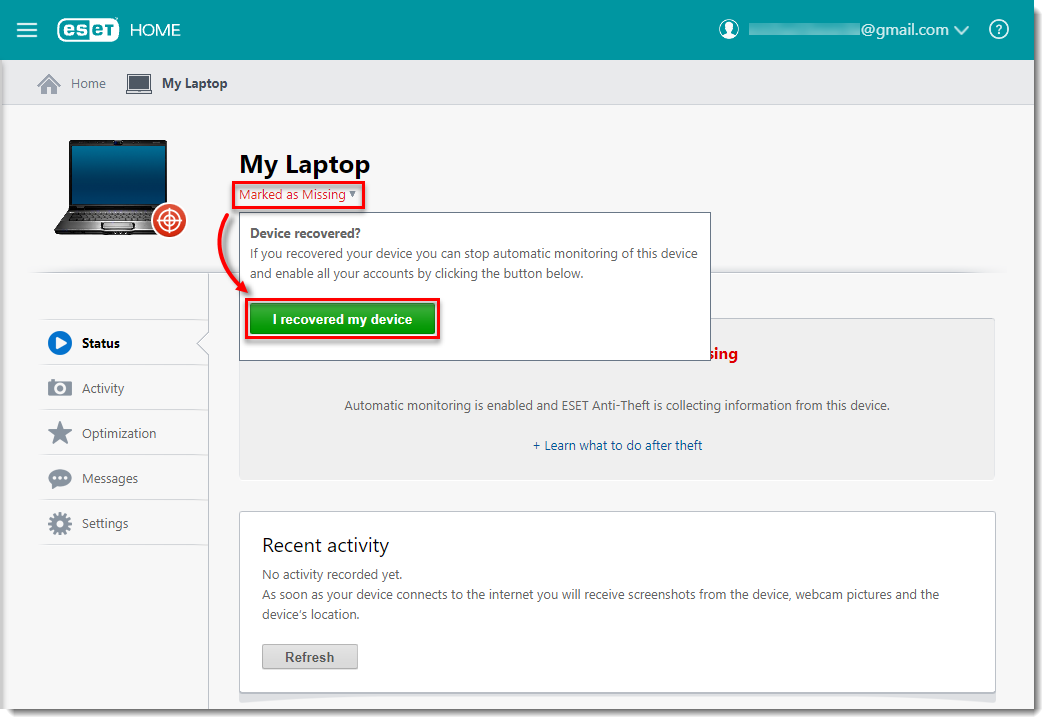Click the No activity recorded yet text
This screenshot has height=724, width=1049.
pos(332,575)
